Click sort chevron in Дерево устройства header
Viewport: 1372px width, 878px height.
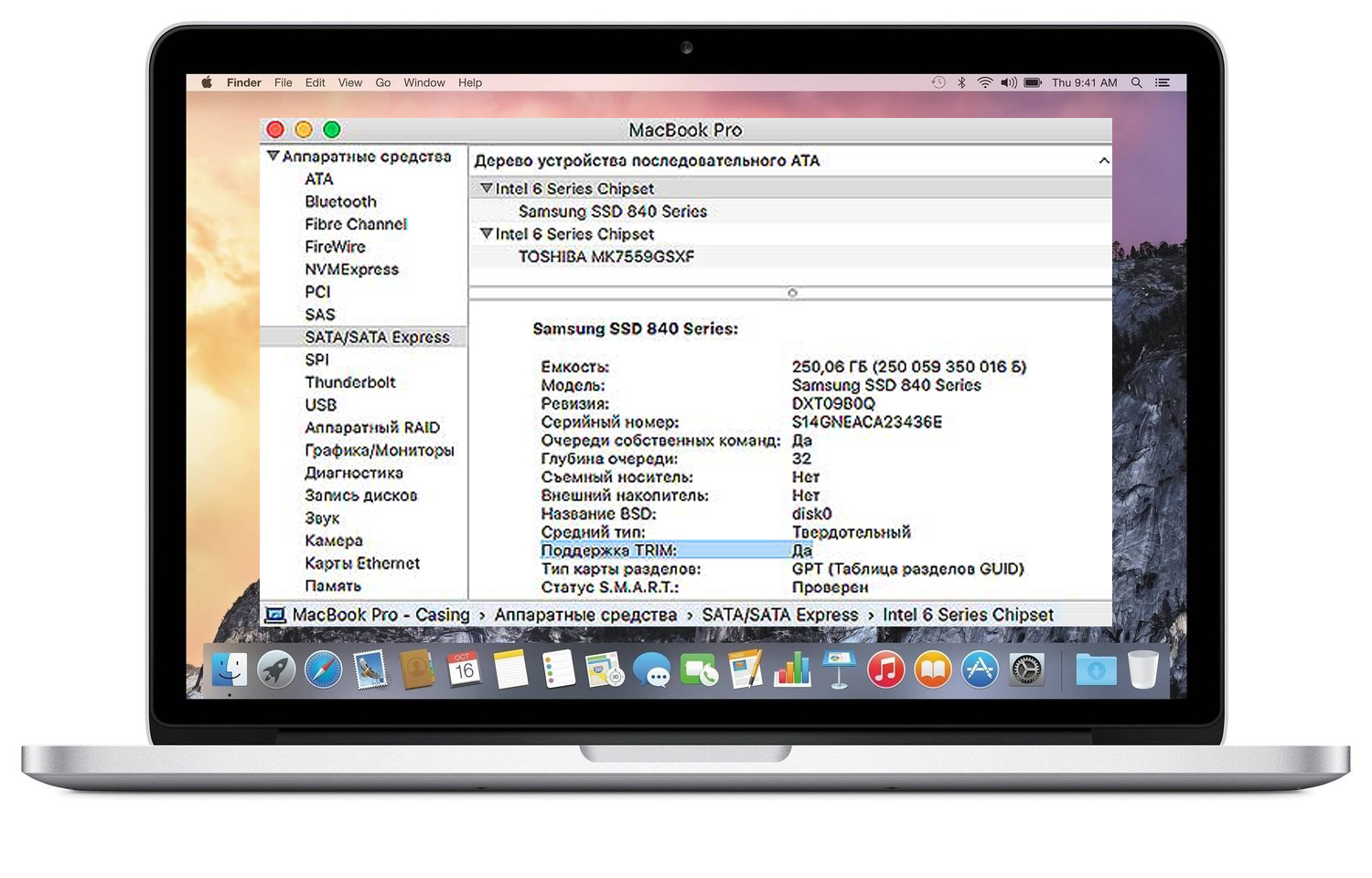tap(1104, 161)
